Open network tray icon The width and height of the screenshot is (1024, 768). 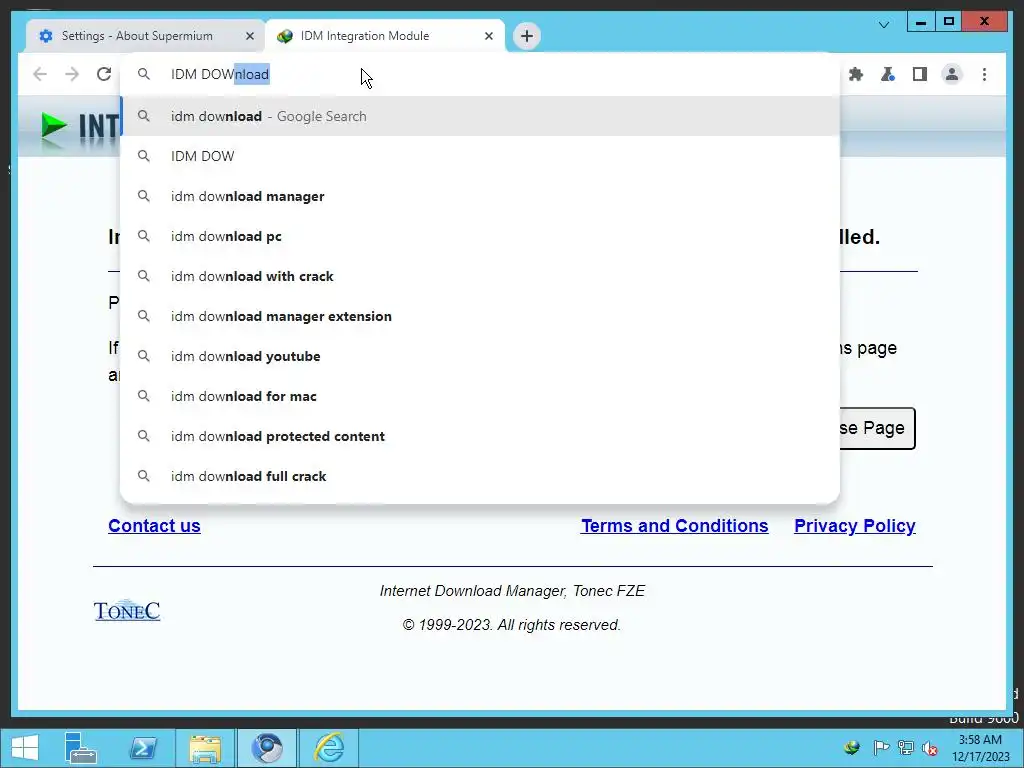[906, 748]
